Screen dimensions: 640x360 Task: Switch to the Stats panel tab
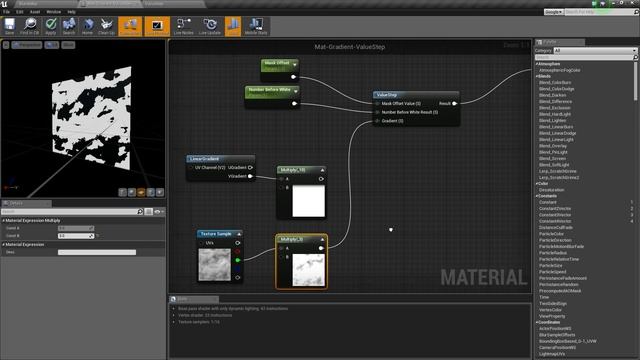point(194,299)
